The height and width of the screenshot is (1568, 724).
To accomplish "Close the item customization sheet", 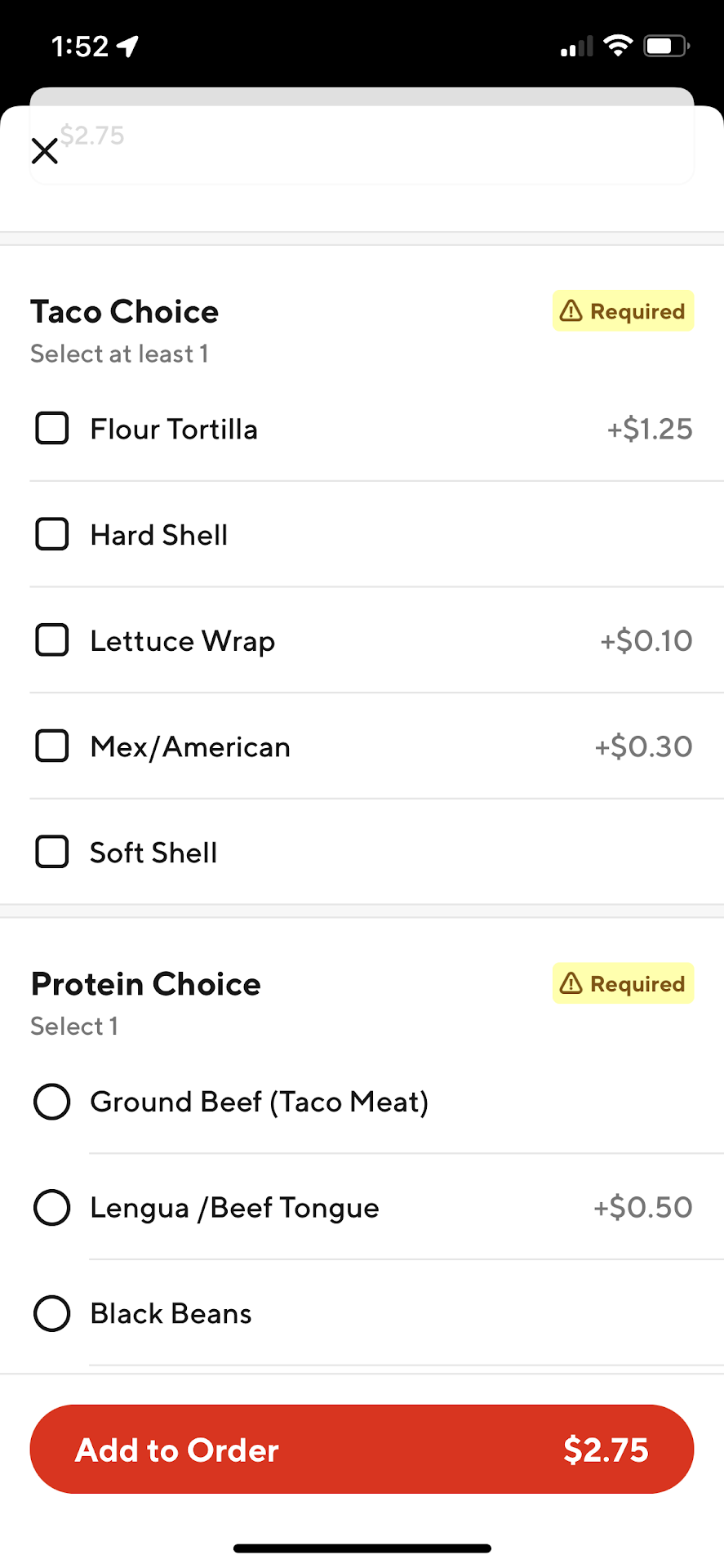I will point(45,151).
